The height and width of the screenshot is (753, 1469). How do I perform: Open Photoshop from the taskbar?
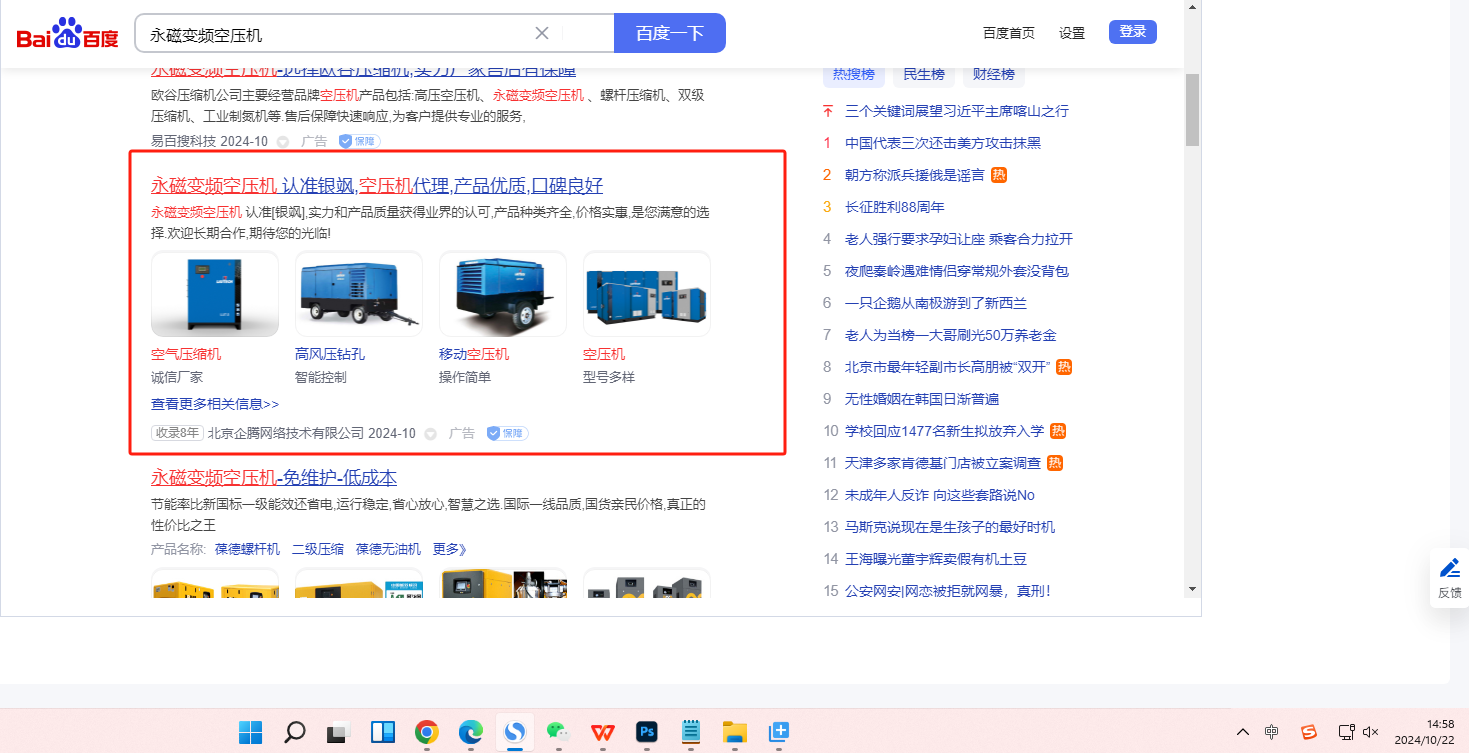647,732
